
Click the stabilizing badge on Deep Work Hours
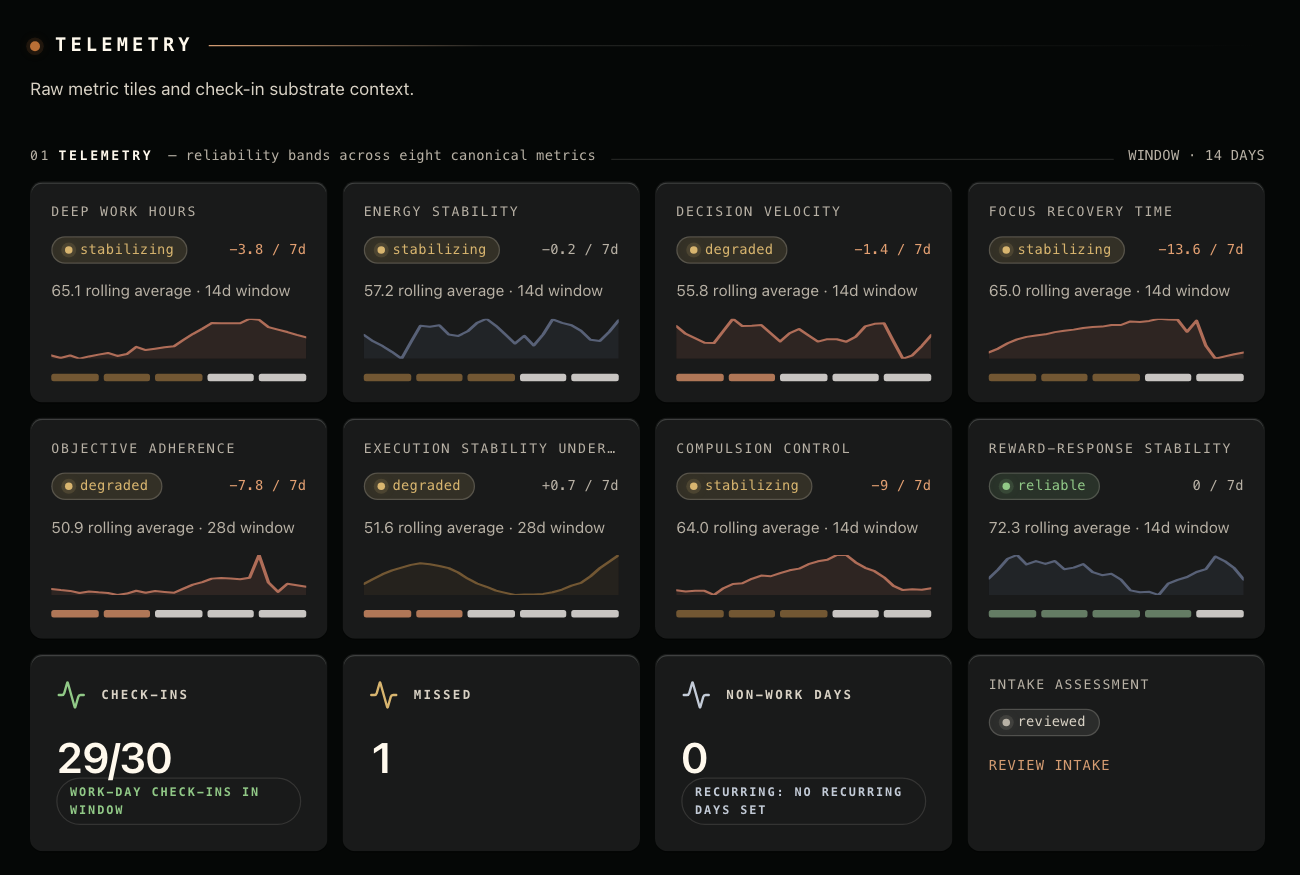click(119, 249)
